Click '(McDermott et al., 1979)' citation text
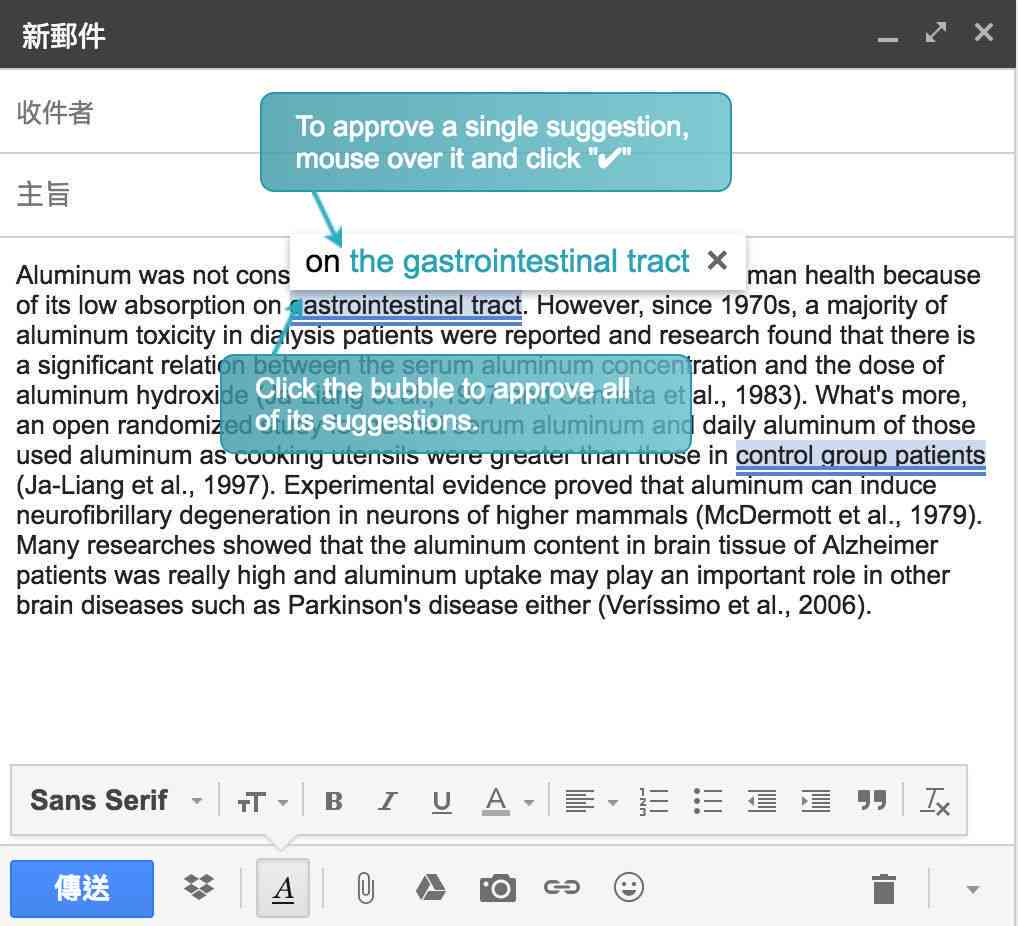 [x=838, y=516]
